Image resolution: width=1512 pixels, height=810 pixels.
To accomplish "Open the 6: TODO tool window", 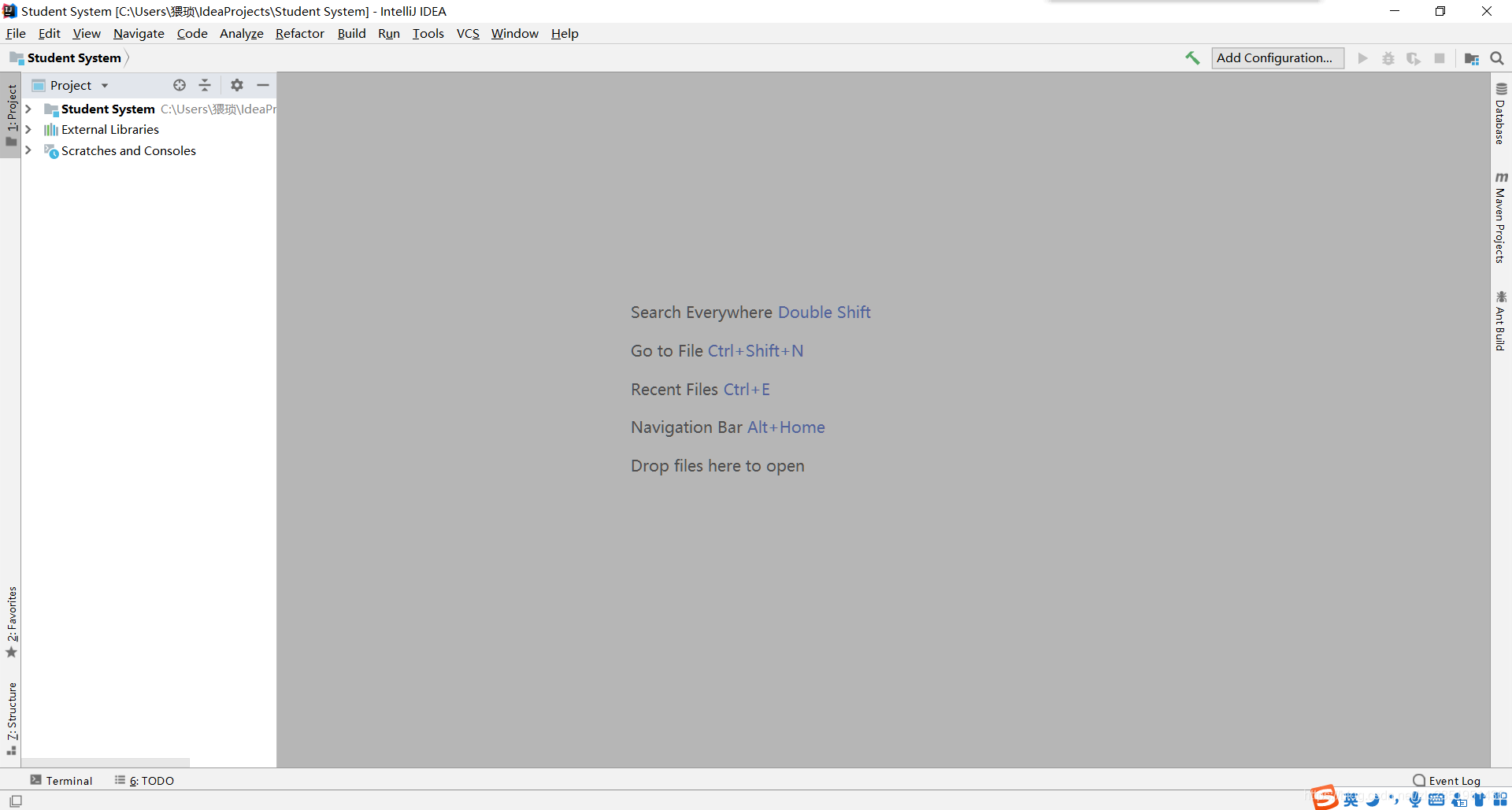I will pos(144,780).
